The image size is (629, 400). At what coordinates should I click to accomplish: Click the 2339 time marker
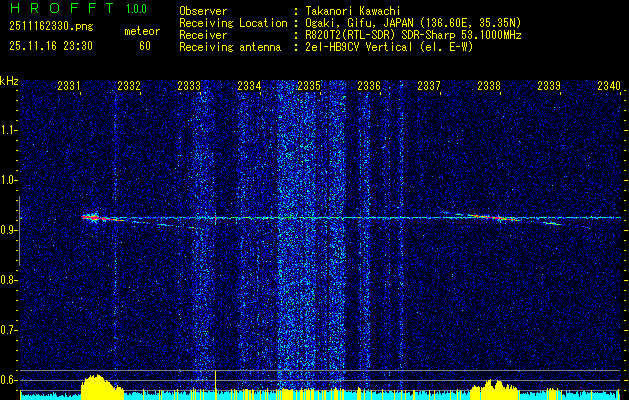pos(549,86)
